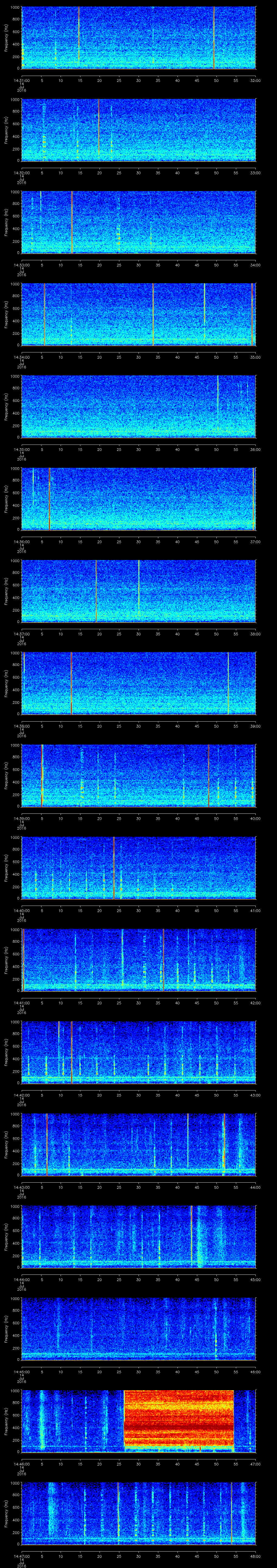This screenshot has width=277, height=1568.
Task: Click the 14:34:00 start time label
Action: [x=22, y=357]
